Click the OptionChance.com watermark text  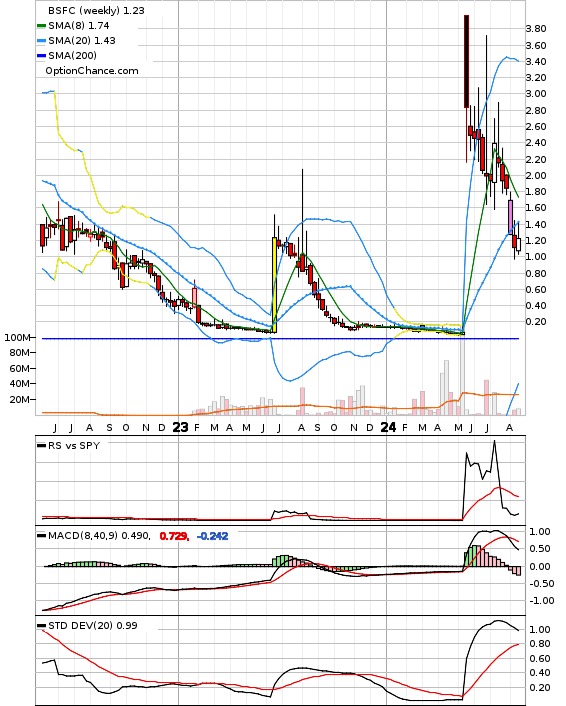tap(92, 71)
